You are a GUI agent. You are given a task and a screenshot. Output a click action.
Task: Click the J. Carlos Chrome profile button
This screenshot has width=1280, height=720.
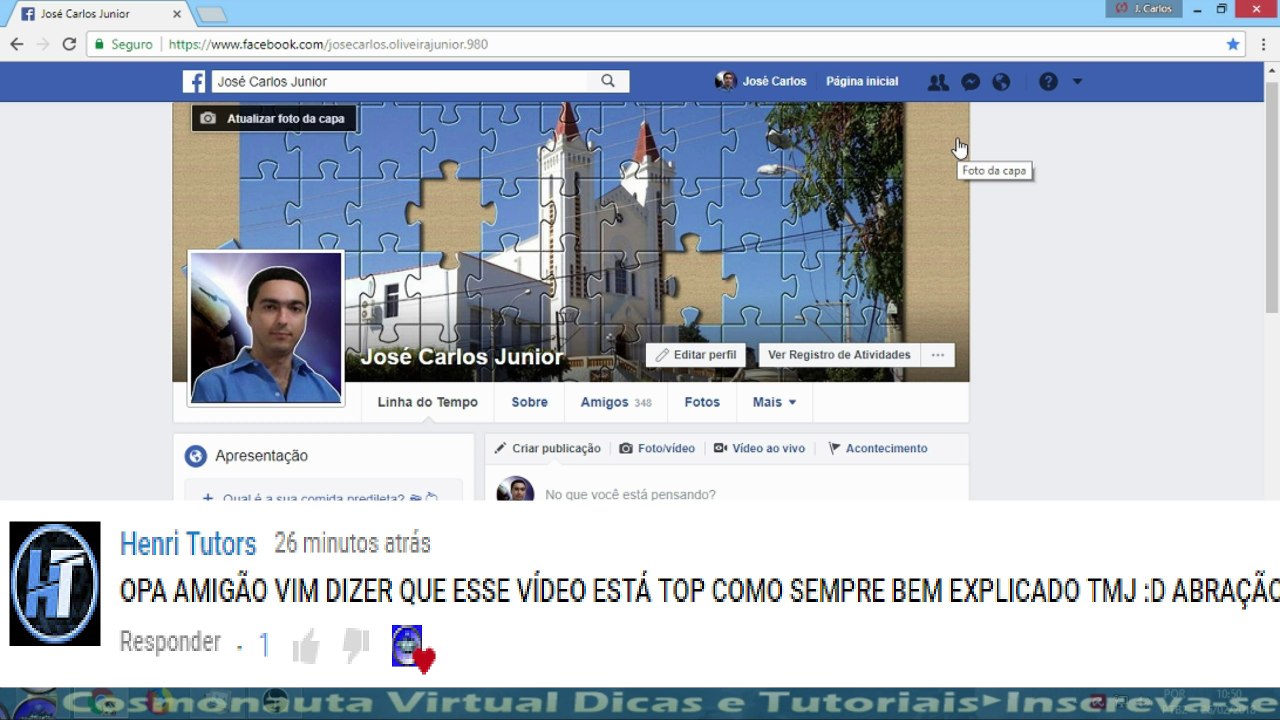1144,9
